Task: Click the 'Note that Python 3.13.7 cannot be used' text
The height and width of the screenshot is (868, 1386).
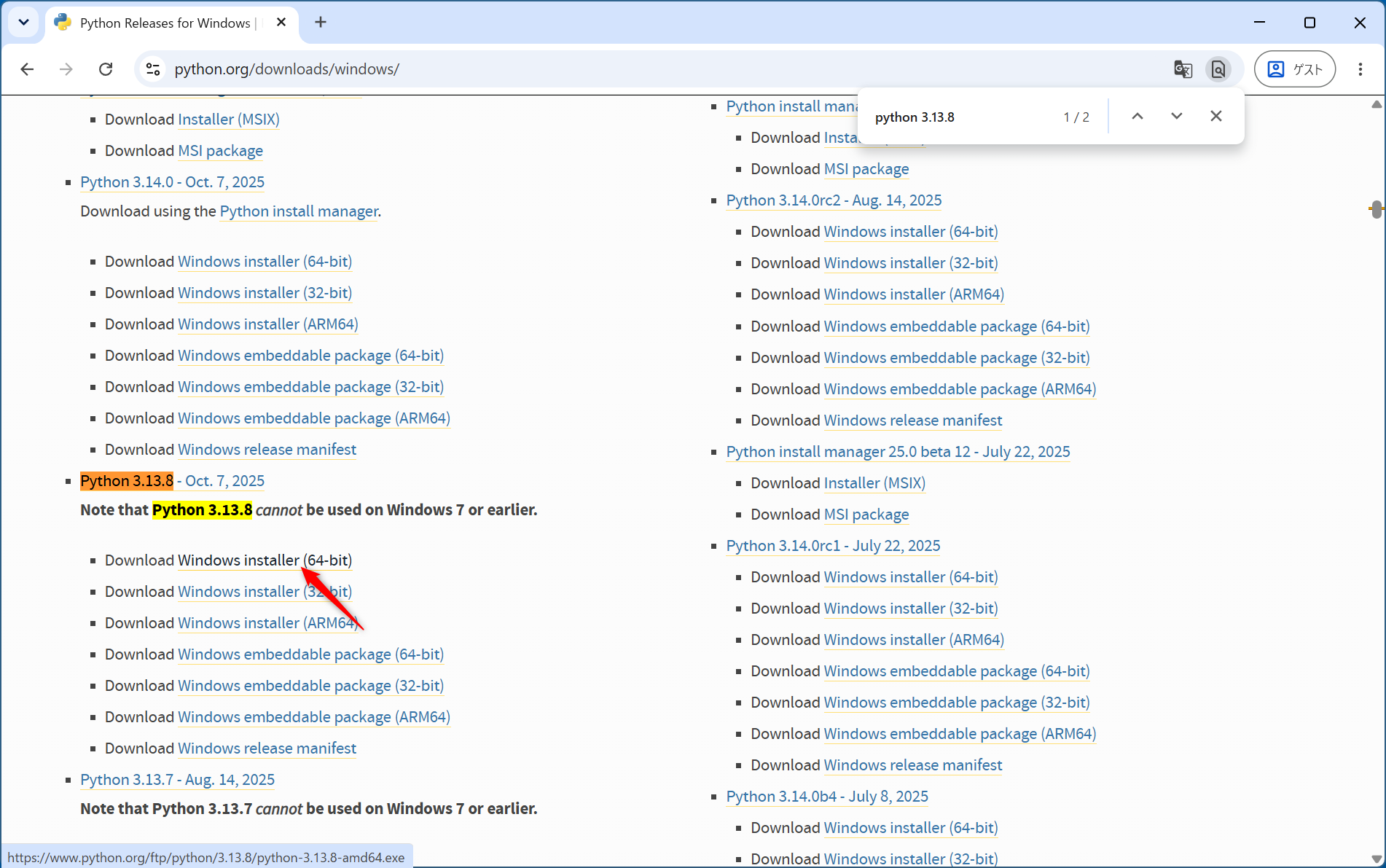Action: [309, 809]
